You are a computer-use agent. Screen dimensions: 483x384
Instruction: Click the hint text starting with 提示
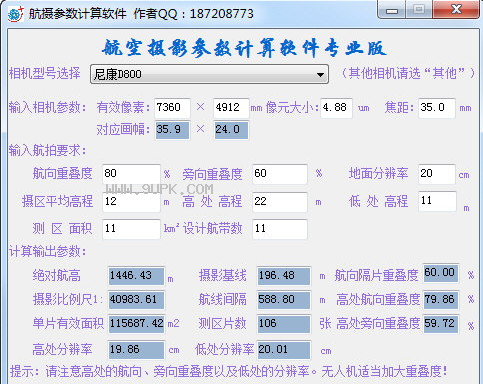pyautogui.click(x=229, y=371)
